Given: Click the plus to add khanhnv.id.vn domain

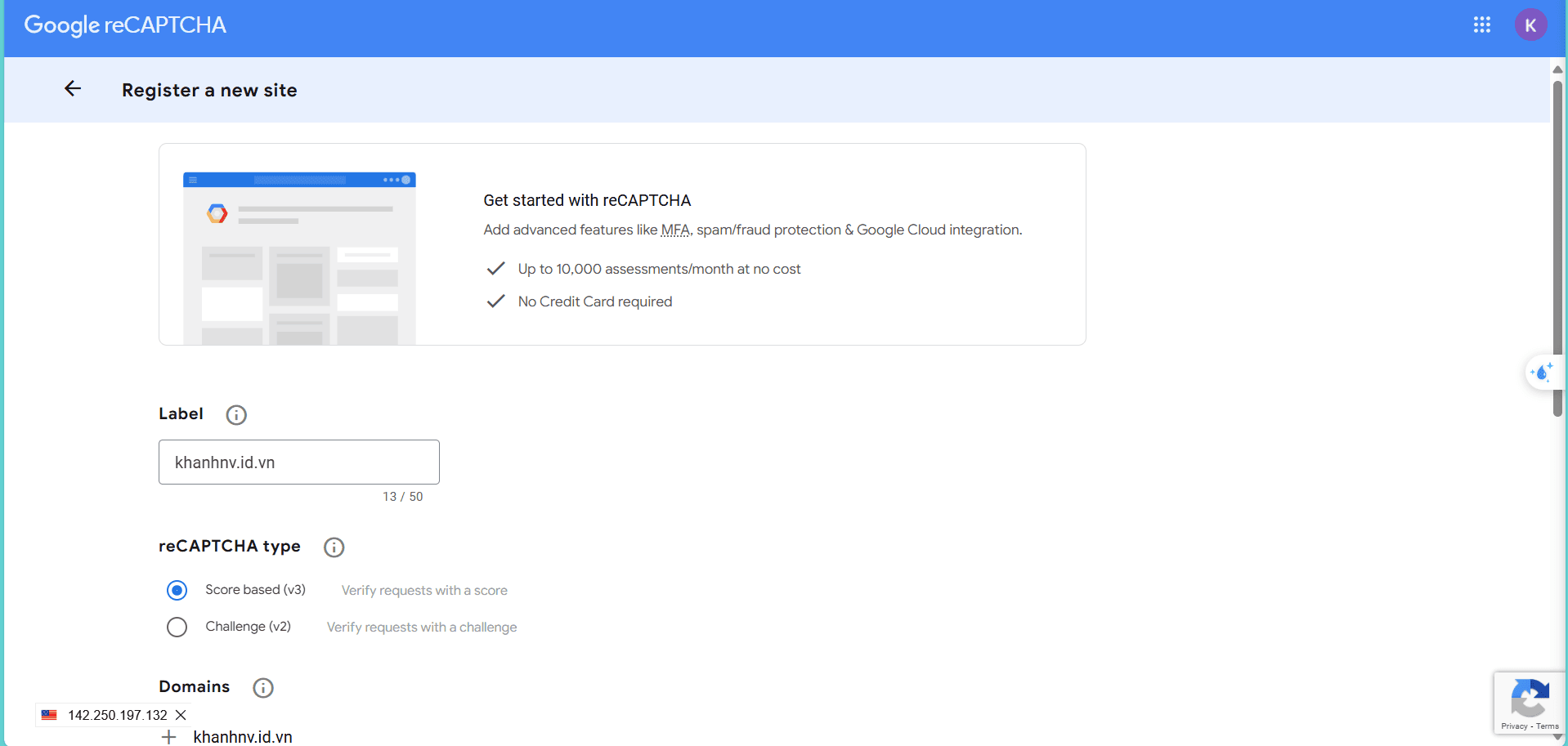Looking at the screenshot, I should click(168, 736).
